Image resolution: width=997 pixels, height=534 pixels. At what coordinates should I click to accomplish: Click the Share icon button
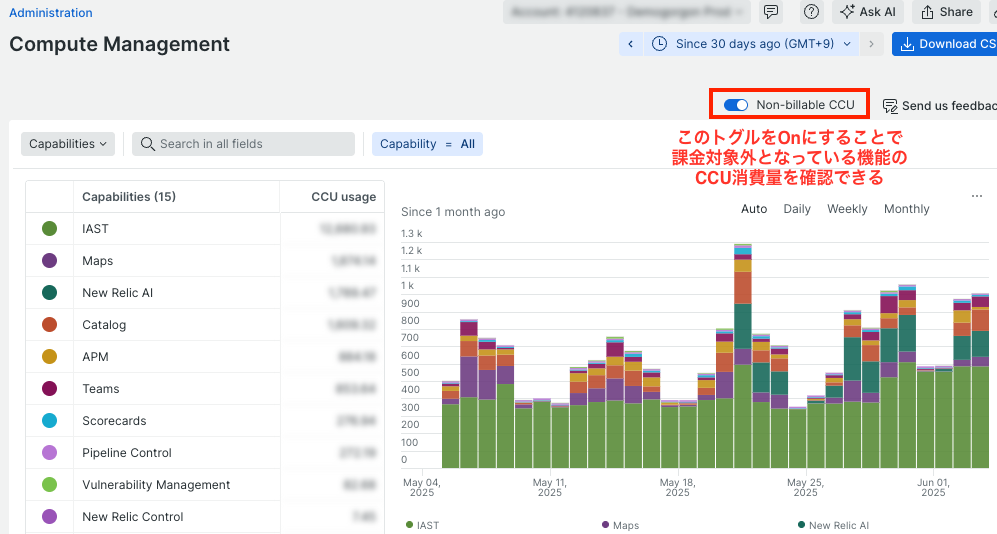(947, 12)
